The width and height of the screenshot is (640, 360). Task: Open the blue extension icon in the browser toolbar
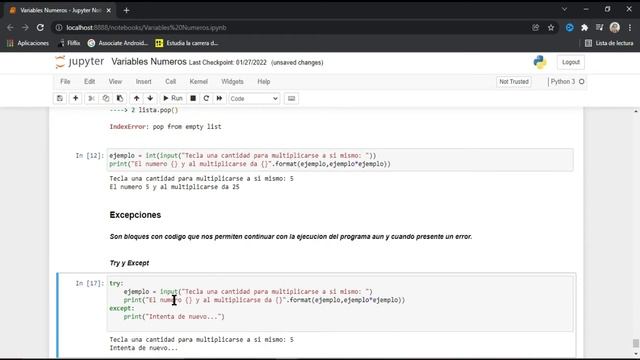(569, 28)
